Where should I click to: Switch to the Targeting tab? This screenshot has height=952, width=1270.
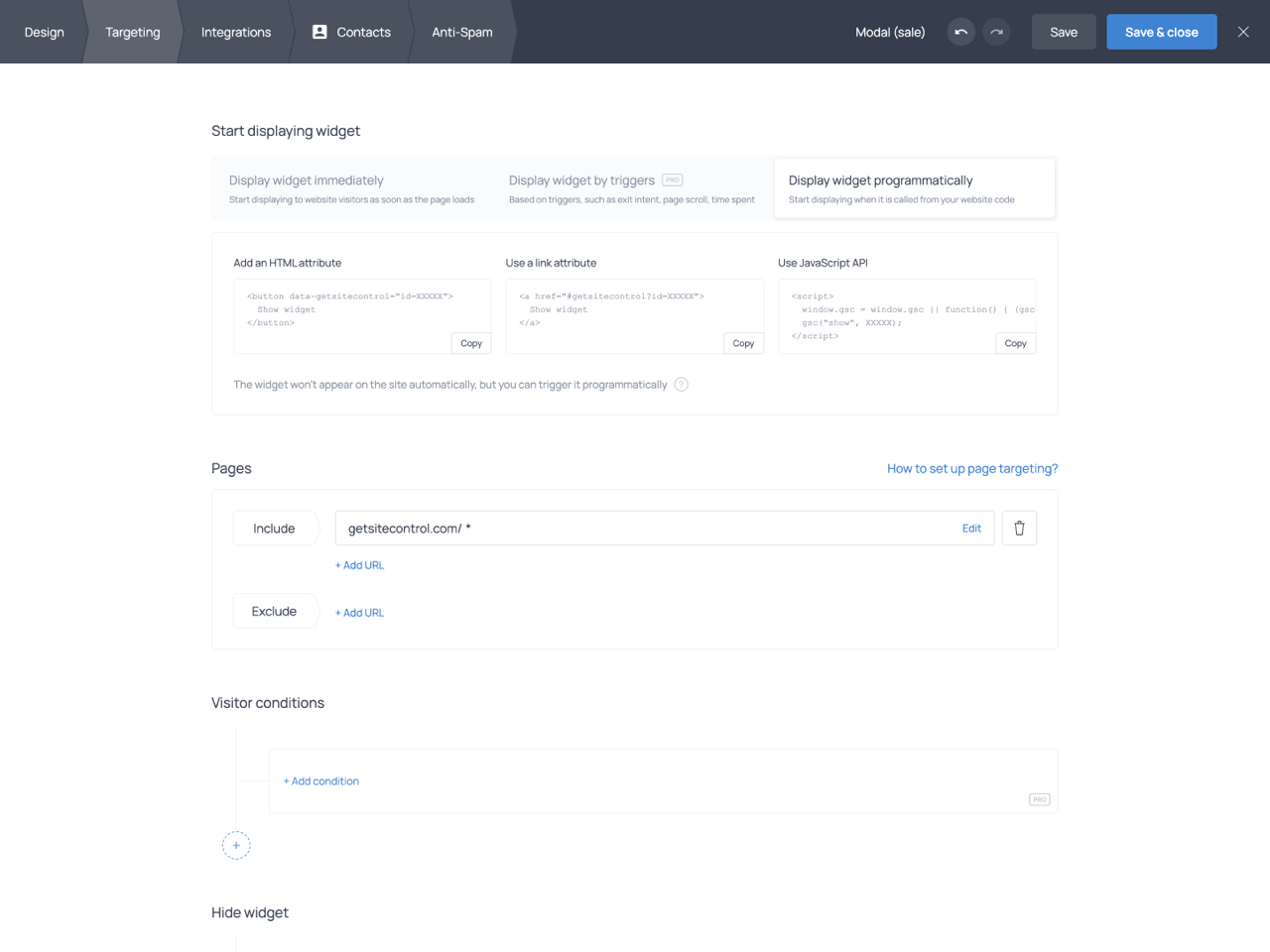pyautogui.click(x=132, y=32)
